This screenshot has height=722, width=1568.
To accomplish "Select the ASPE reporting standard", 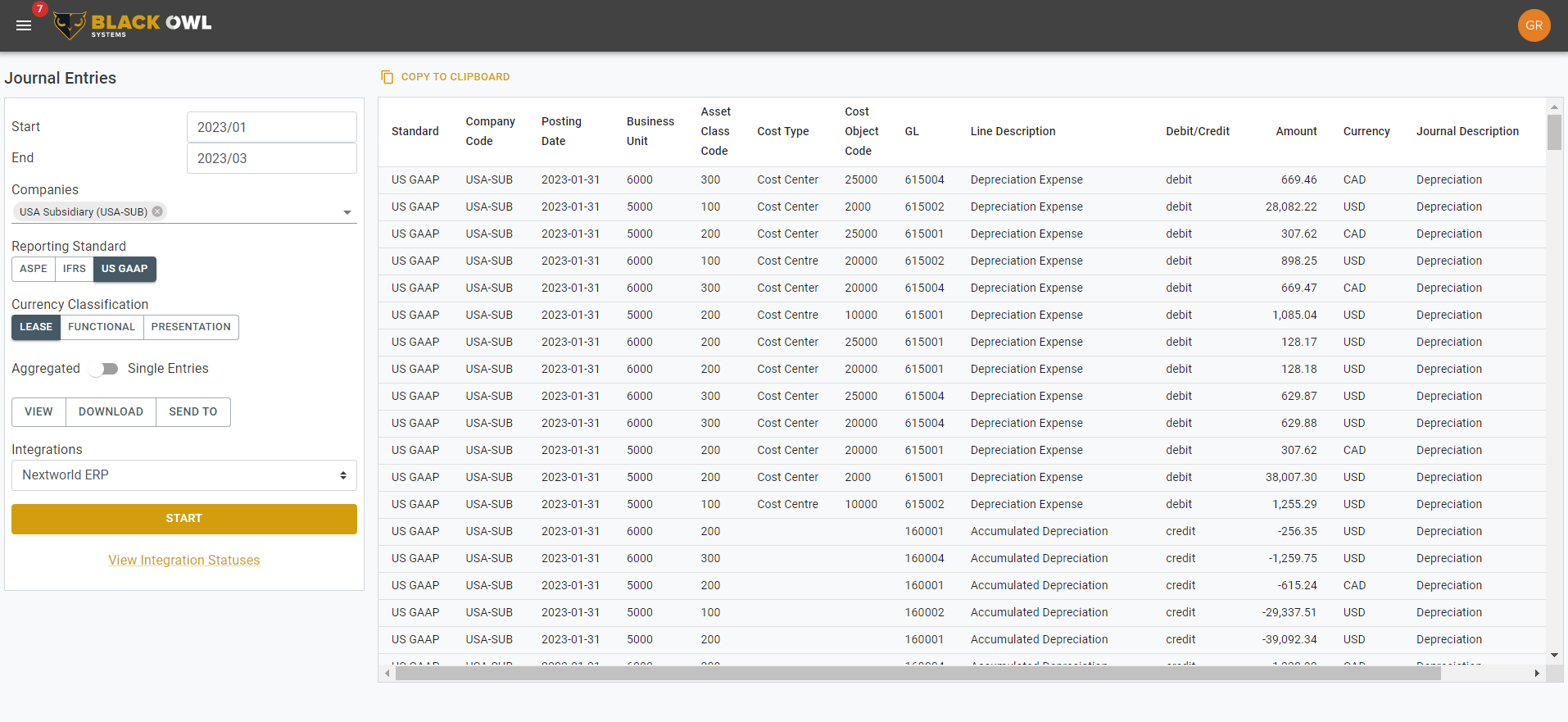I will (34, 269).
